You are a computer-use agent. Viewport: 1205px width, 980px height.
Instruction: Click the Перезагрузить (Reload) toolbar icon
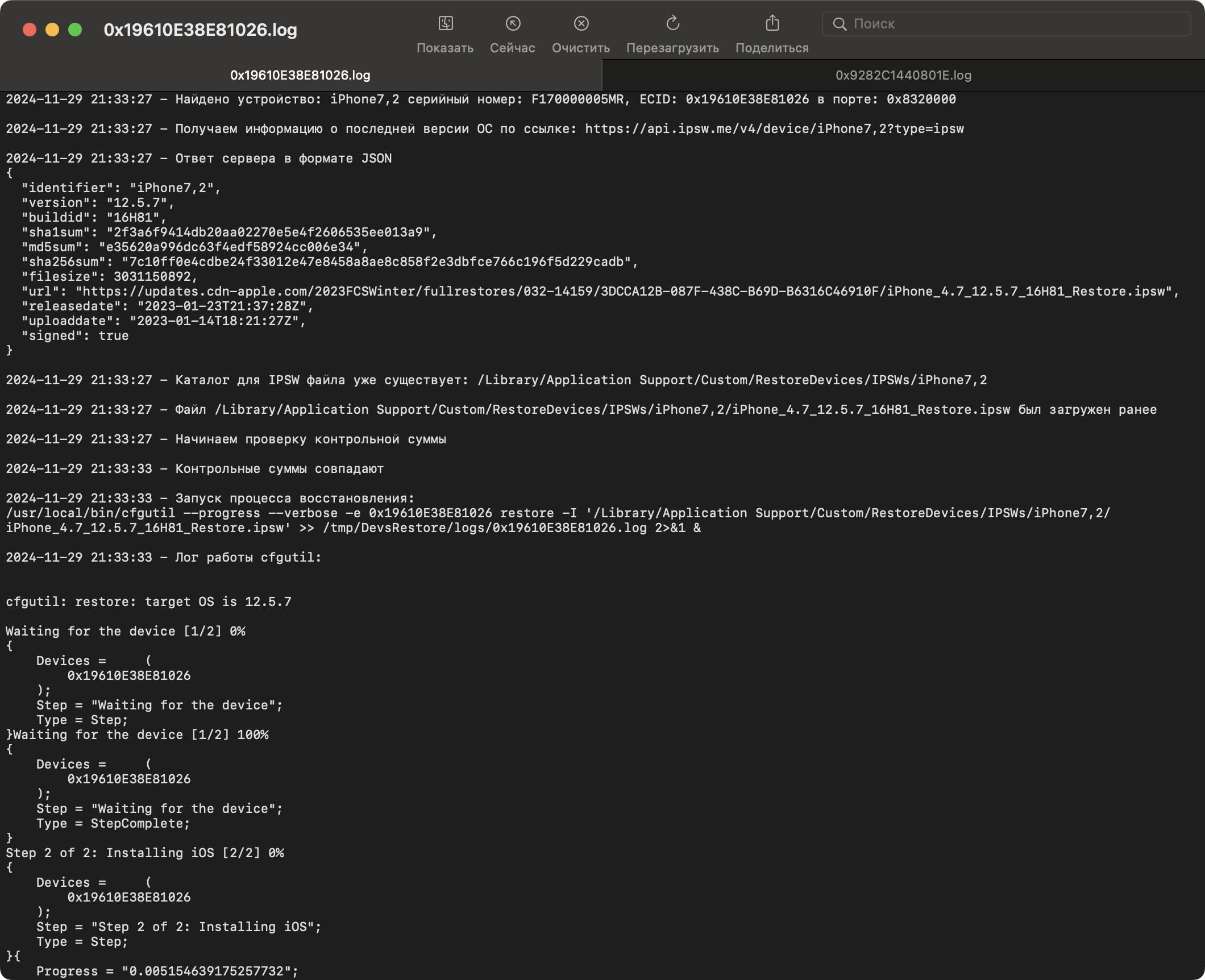point(672,23)
